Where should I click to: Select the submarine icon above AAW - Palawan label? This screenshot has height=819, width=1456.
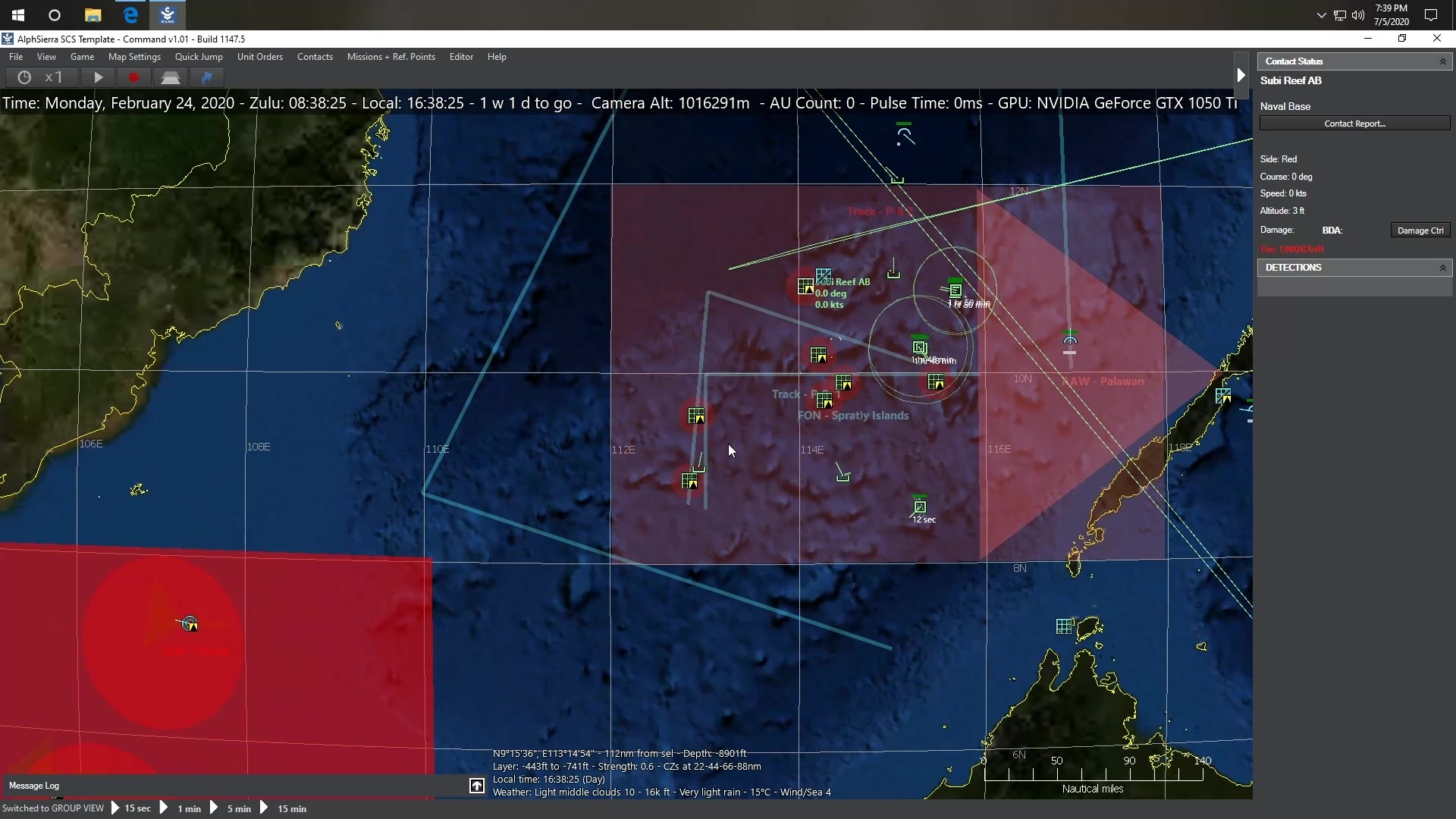[x=1070, y=339]
